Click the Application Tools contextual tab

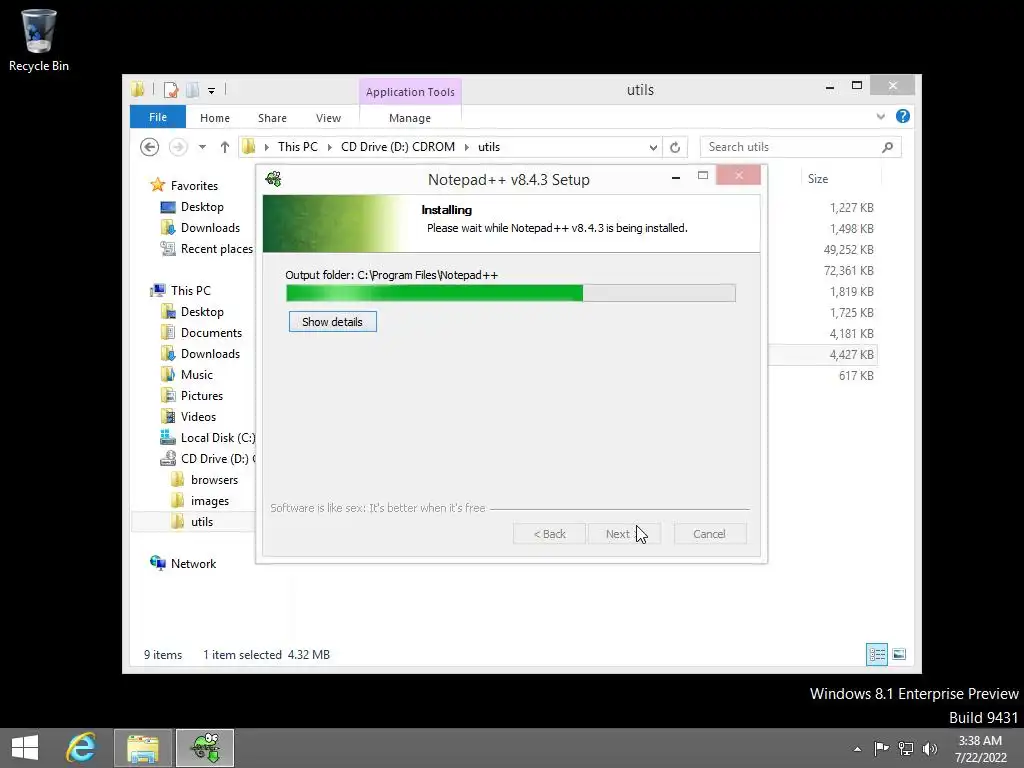click(410, 92)
